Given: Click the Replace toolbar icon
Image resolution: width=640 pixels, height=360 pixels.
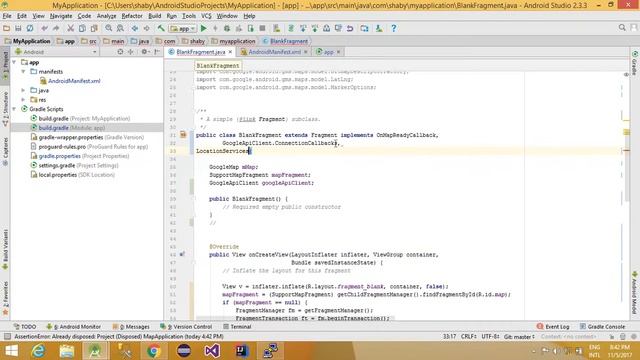Looking at the screenshot, I should click(x=120, y=28).
